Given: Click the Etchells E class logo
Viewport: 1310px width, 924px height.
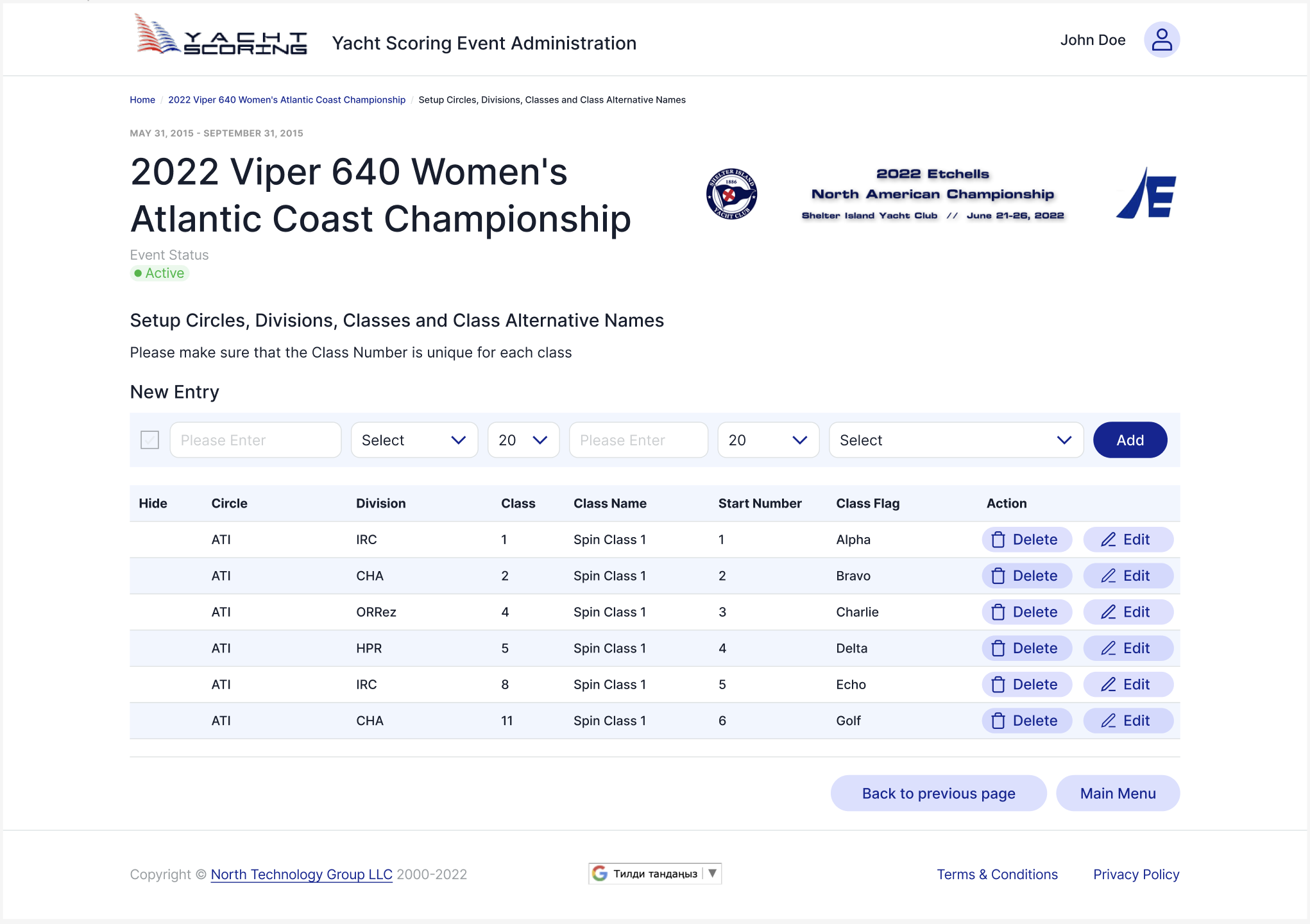Looking at the screenshot, I should [1146, 193].
